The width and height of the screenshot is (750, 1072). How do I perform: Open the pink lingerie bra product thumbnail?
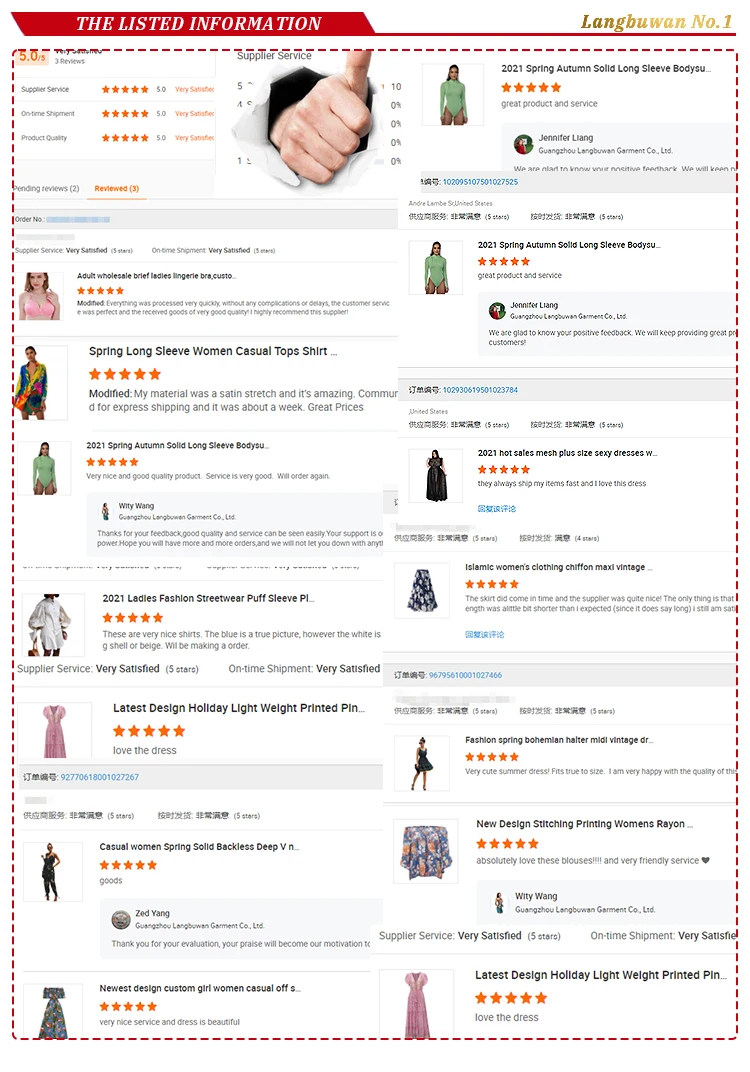click(40, 296)
